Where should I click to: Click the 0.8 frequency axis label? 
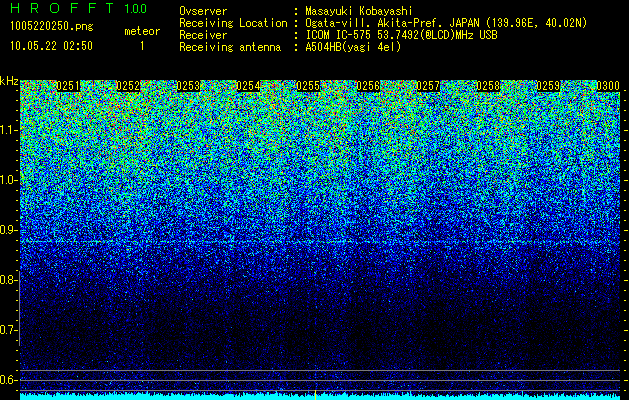8,280
